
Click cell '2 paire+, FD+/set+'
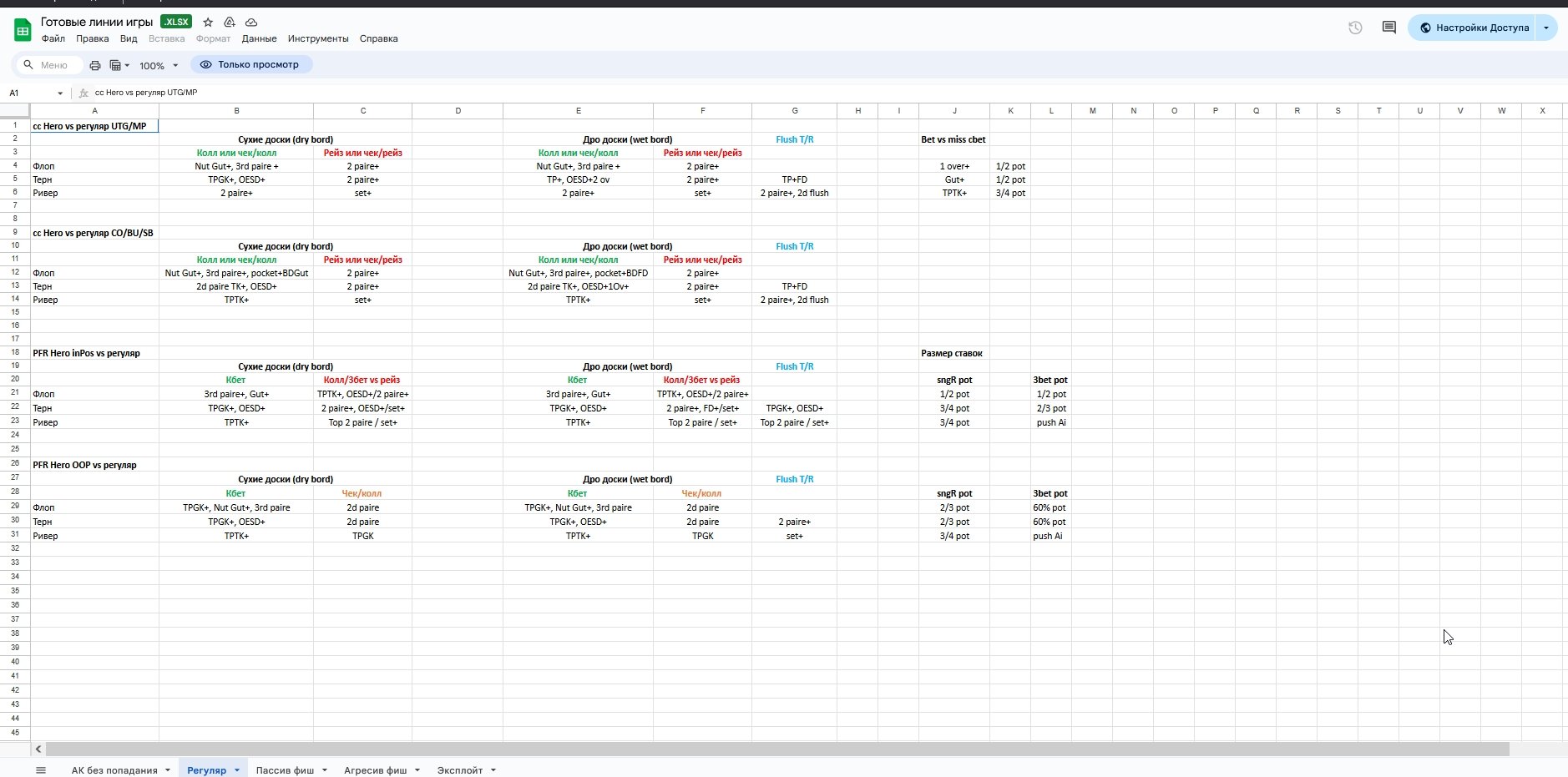[702, 408]
